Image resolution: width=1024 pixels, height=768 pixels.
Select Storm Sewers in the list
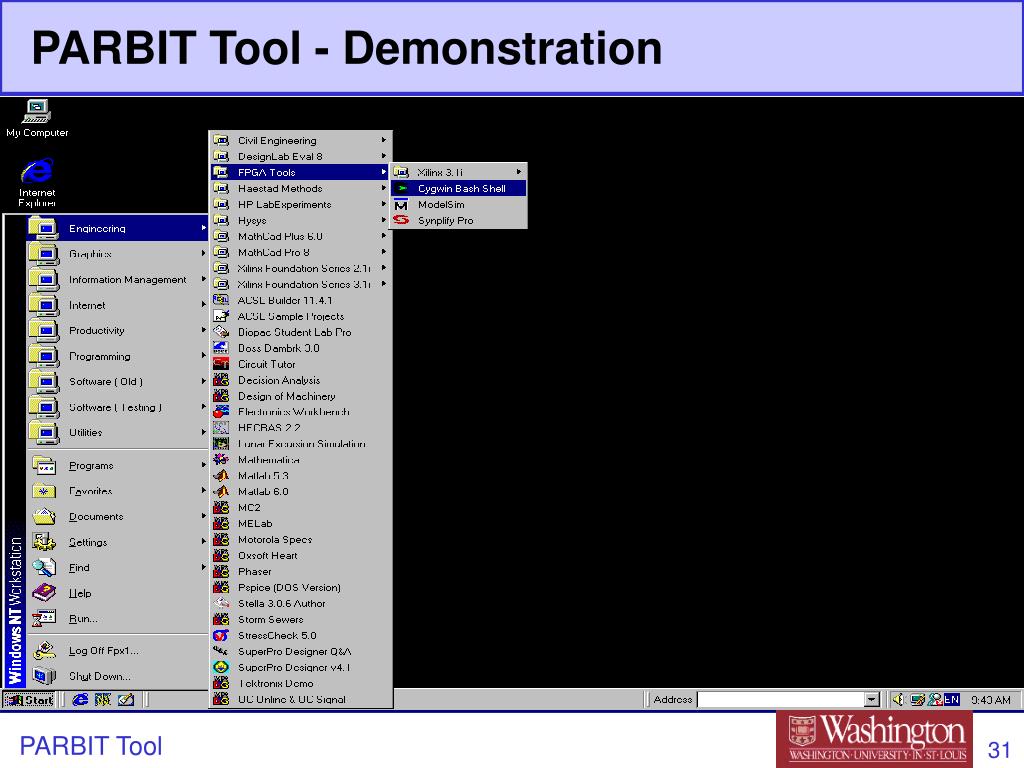[x=300, y=619]
